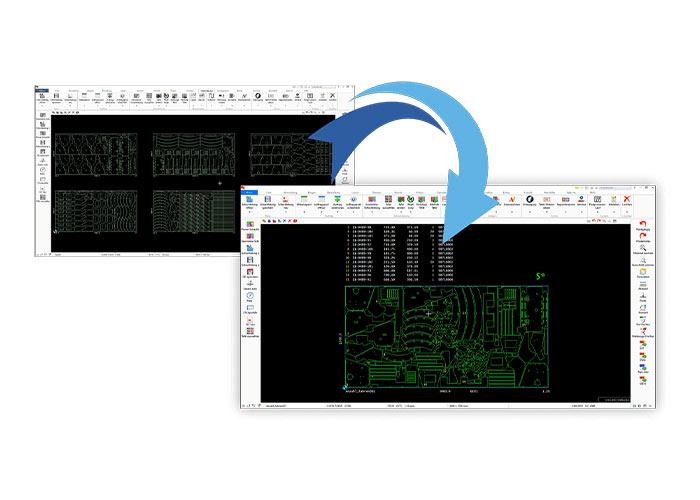Click the bottom red-green transfer icon in right sidebar
The width and height of the screenshot is (700, 500).
643,379
